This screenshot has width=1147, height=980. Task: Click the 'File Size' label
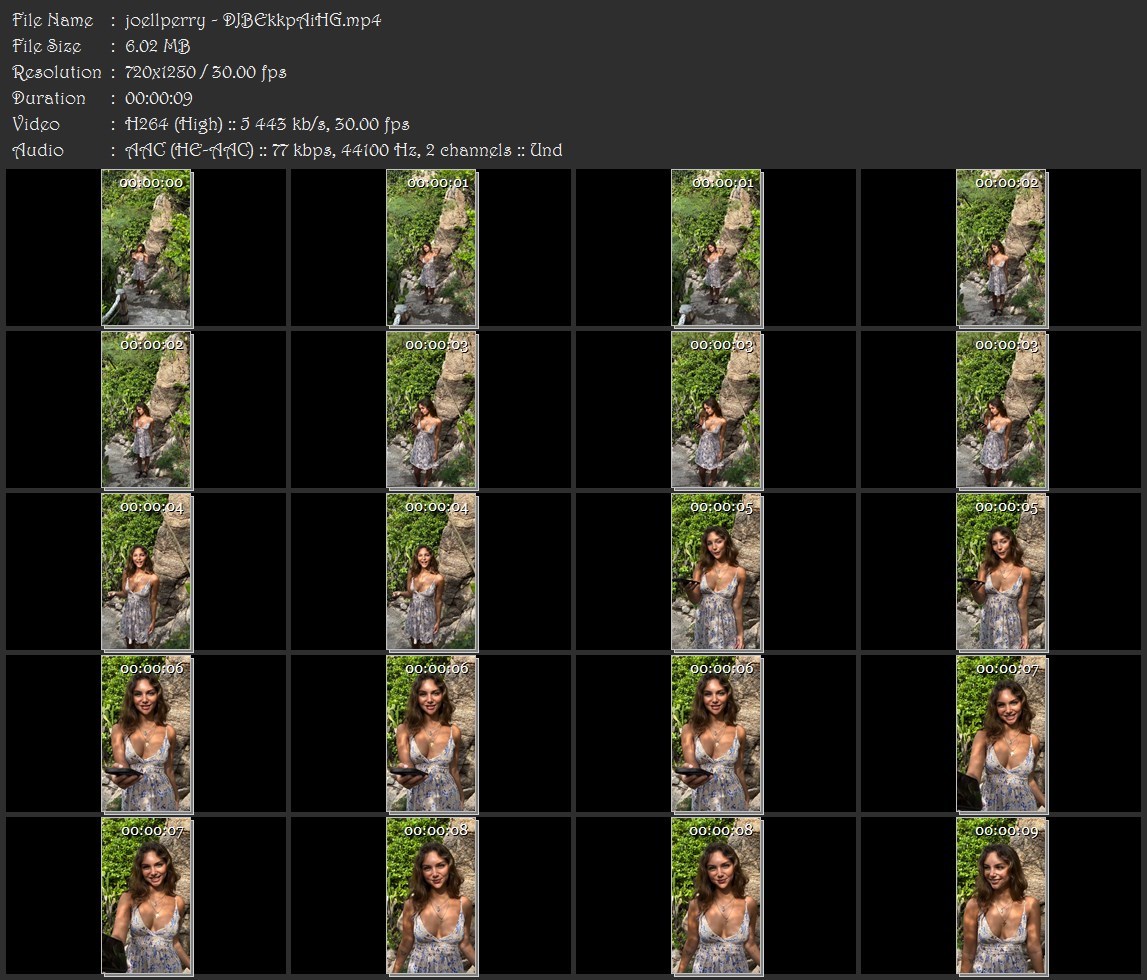[x=47, y=46]
